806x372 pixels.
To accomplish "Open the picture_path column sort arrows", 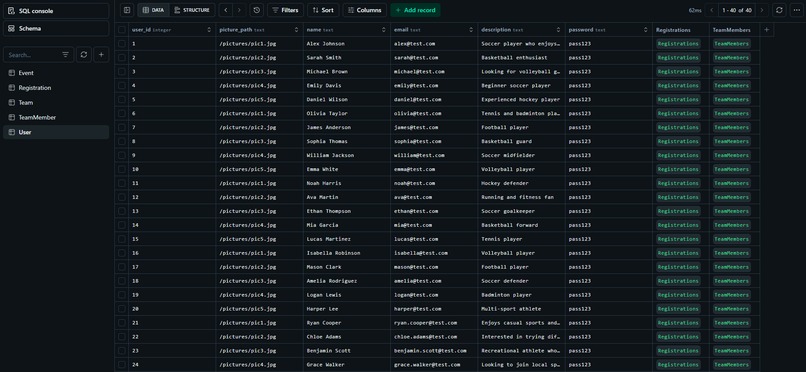I will click(x=296, y=30).
